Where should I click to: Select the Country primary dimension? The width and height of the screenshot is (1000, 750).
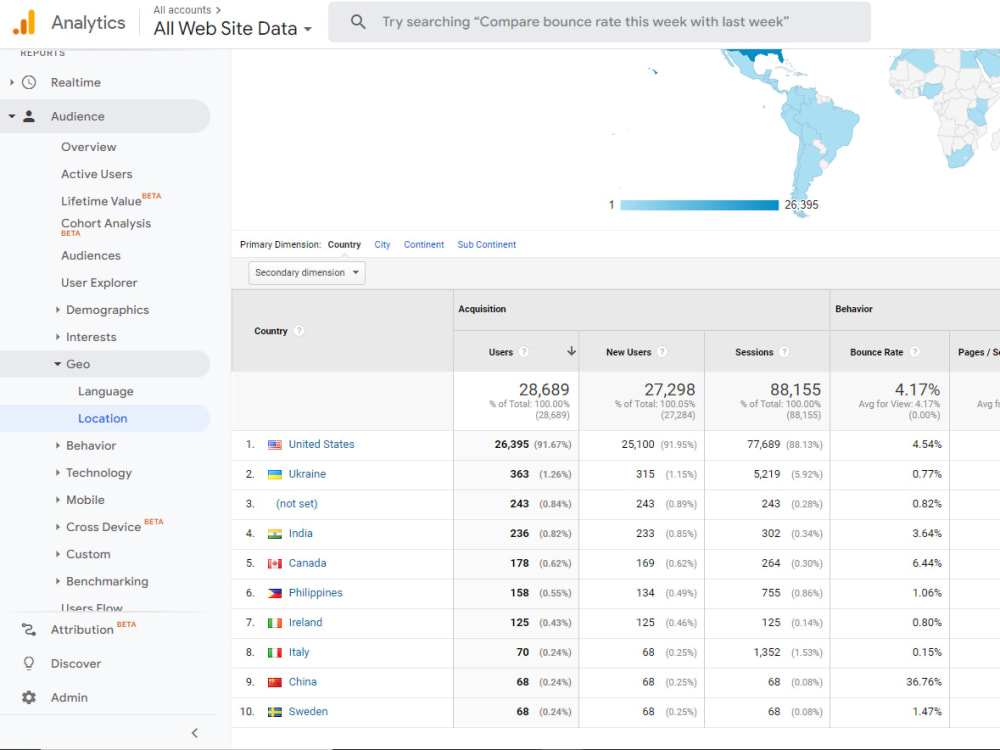point(344,244)
